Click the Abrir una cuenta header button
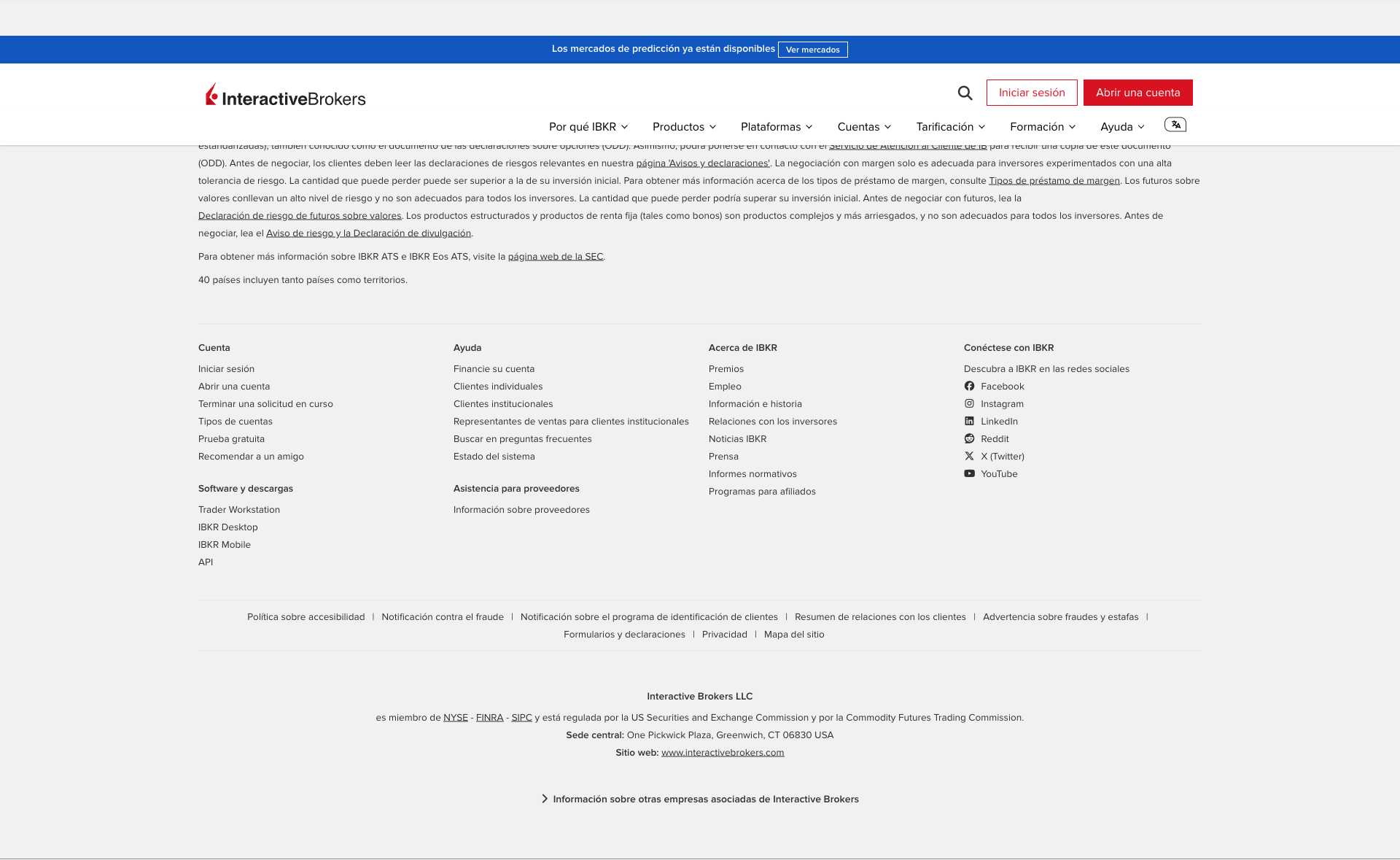 [x=1137, y=93]
